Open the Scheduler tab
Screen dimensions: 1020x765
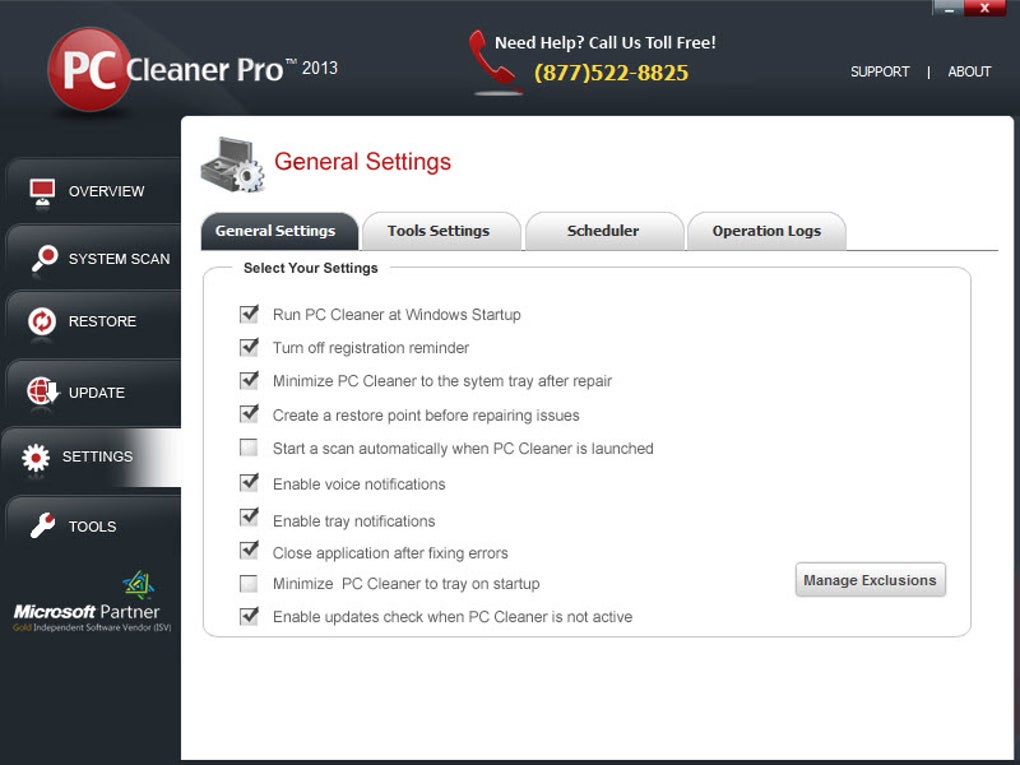pyautogui.click(x=604, y=231)
